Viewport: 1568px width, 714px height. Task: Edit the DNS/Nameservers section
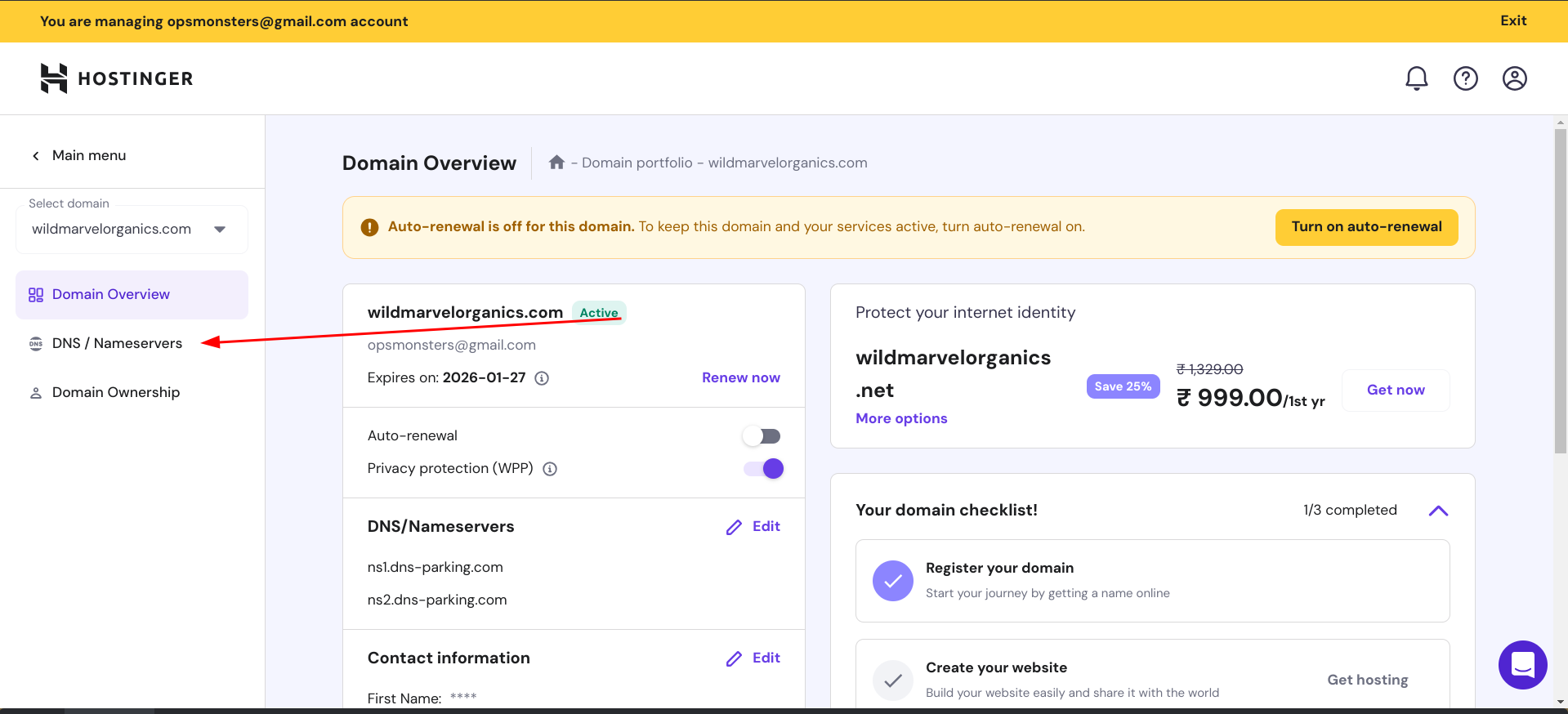753,527
